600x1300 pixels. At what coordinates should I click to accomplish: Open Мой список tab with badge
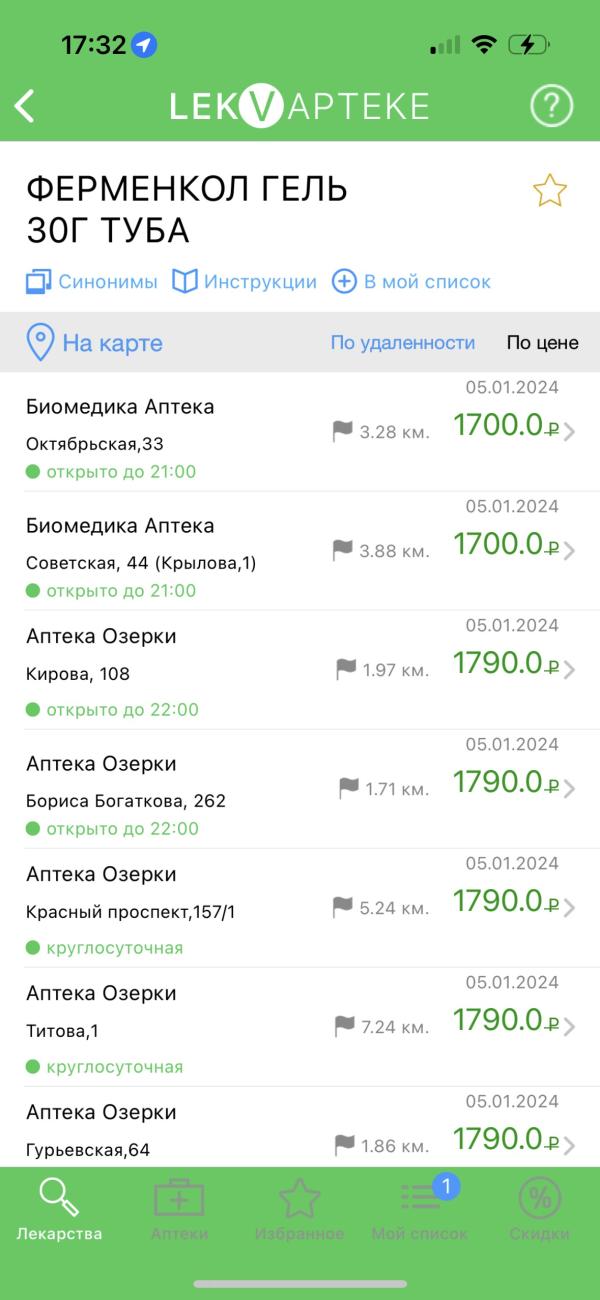point(419,1210)
